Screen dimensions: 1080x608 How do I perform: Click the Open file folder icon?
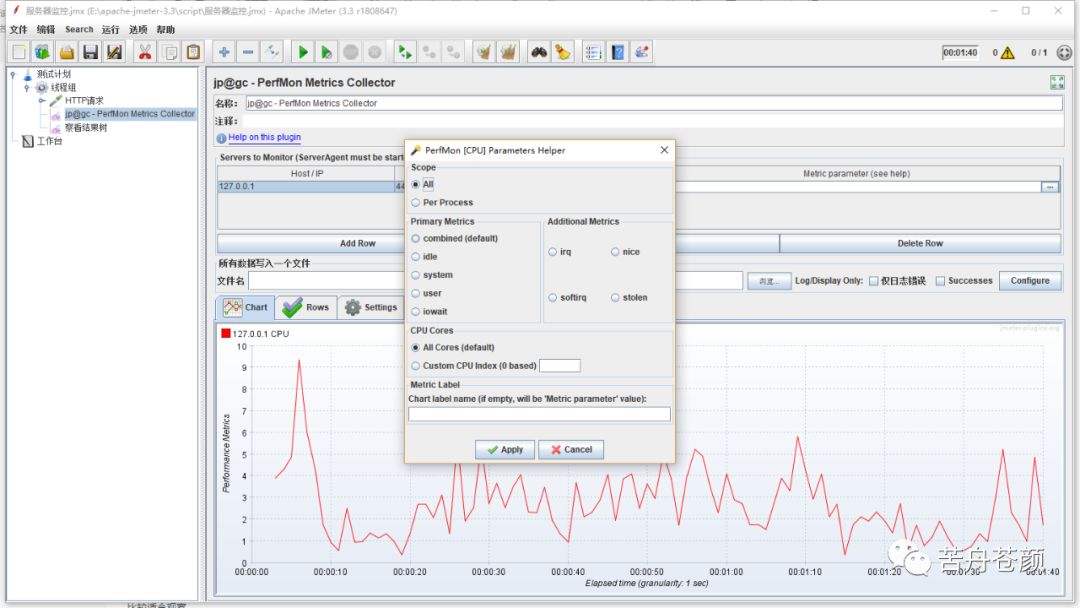(67, 52)
